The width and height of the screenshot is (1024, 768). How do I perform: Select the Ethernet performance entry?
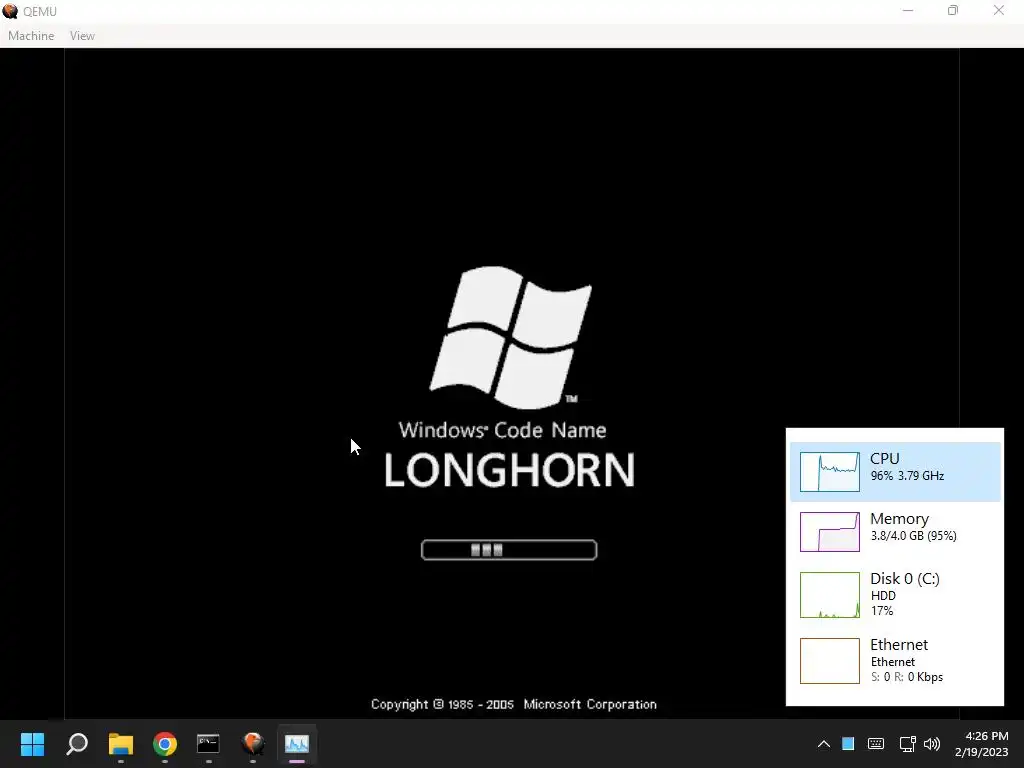point(895,660)
